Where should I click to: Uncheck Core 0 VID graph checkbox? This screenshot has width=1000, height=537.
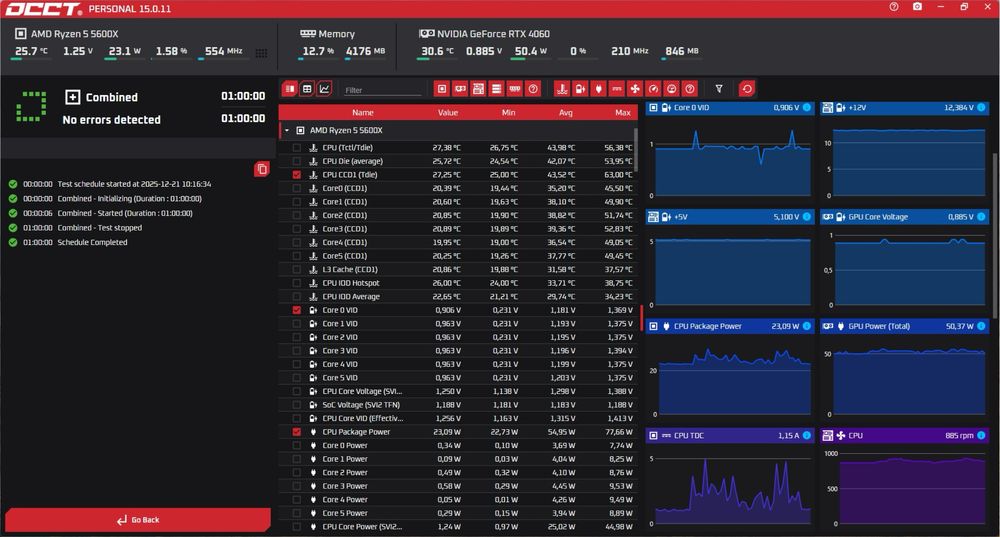297,310
